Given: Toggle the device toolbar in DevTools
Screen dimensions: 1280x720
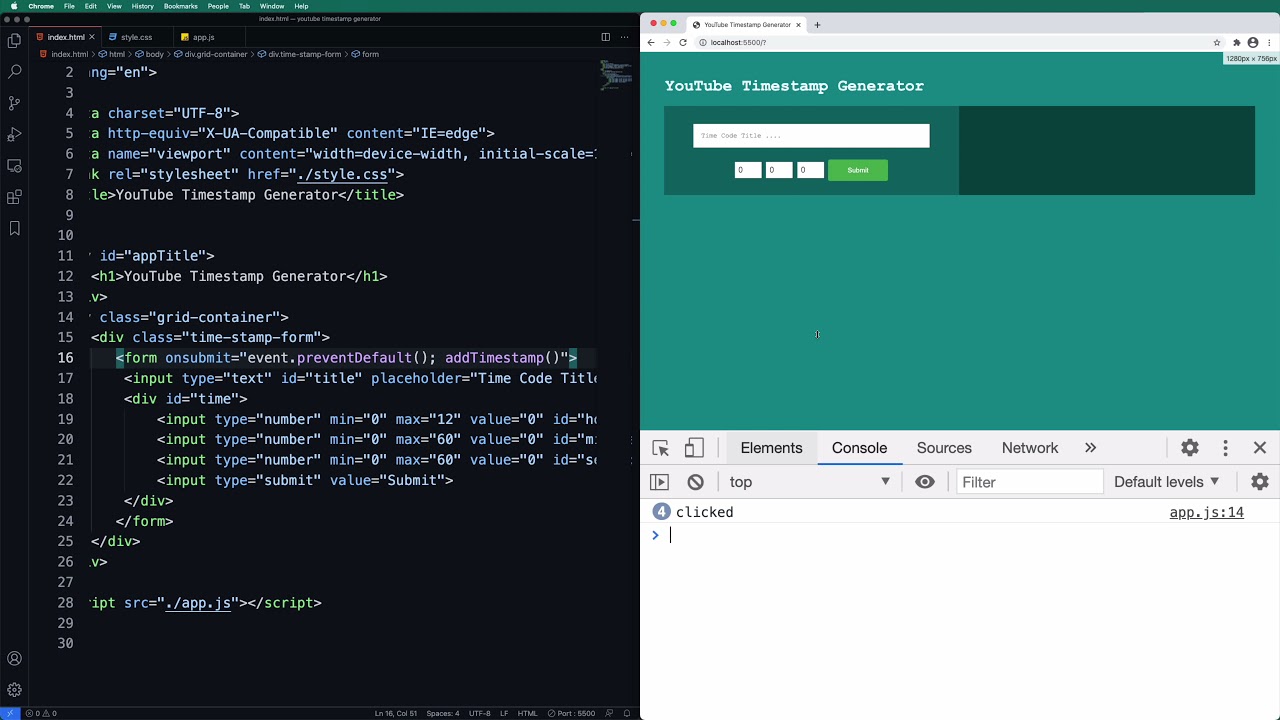Looking at the screenshot, I should [x=694, y=448].
